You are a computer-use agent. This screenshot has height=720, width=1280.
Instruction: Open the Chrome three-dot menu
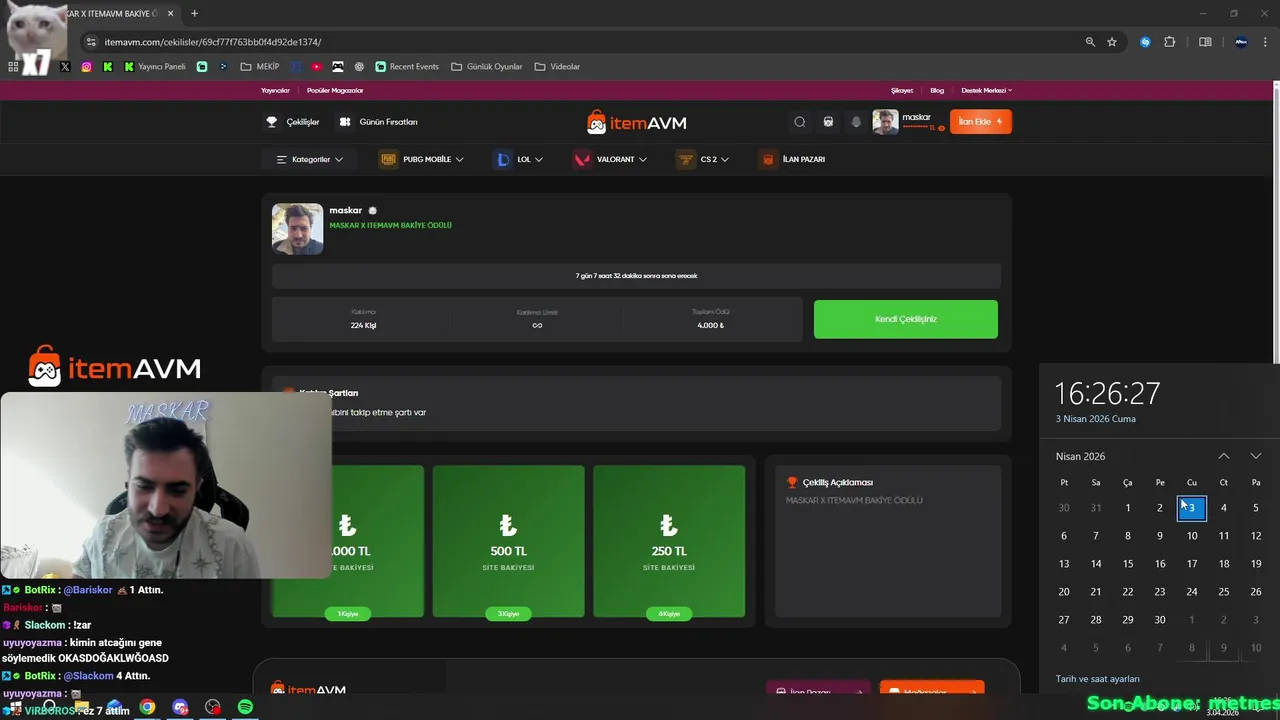(x=1266, y=42)
